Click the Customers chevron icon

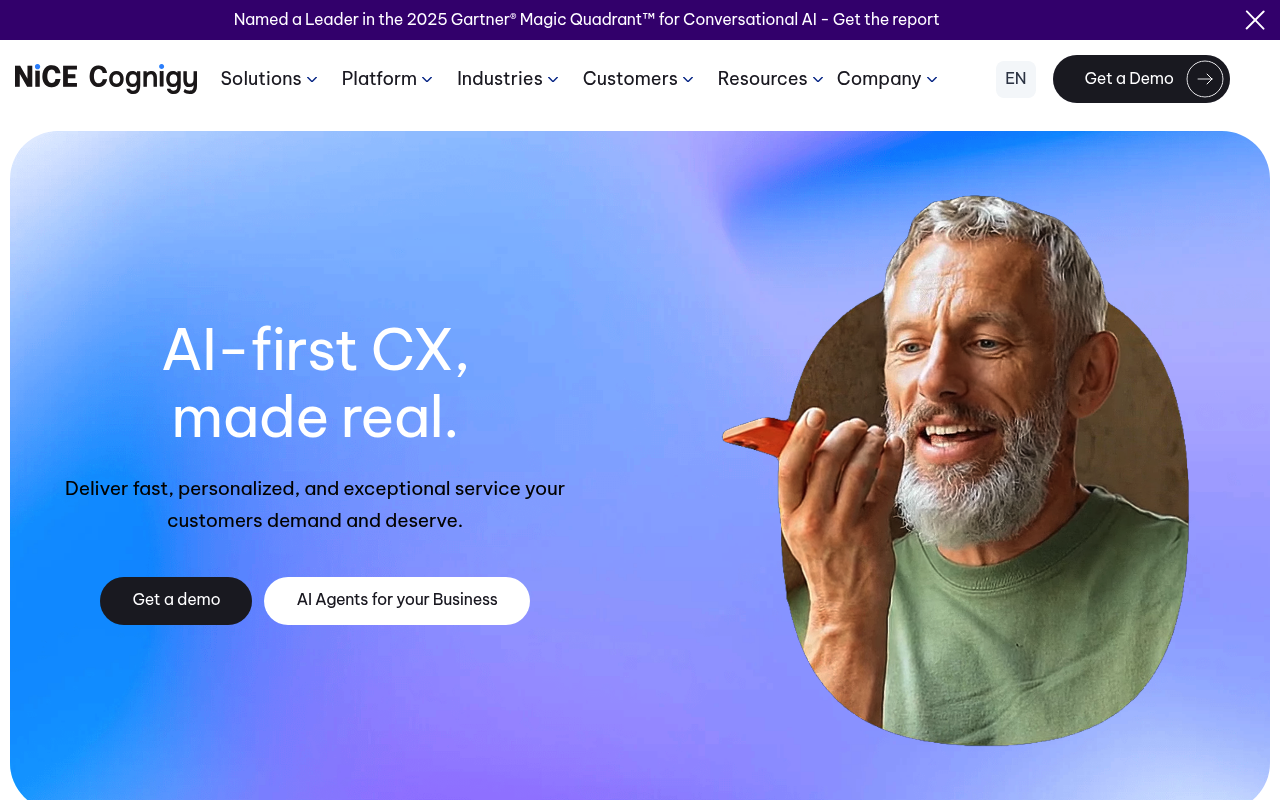click(688, 80)
